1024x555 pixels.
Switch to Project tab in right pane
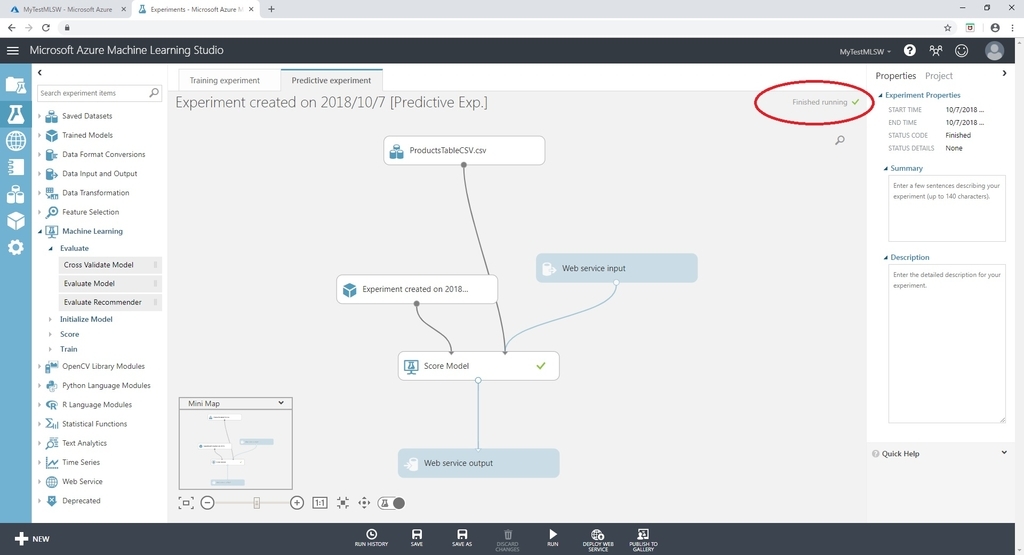[938, 76]
